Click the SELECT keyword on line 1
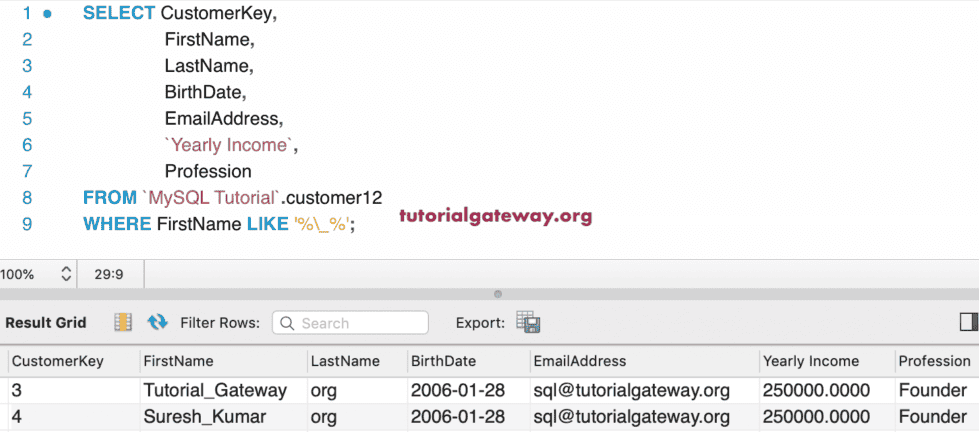Viewport: 979px width, 432px height. coord(119,13)
